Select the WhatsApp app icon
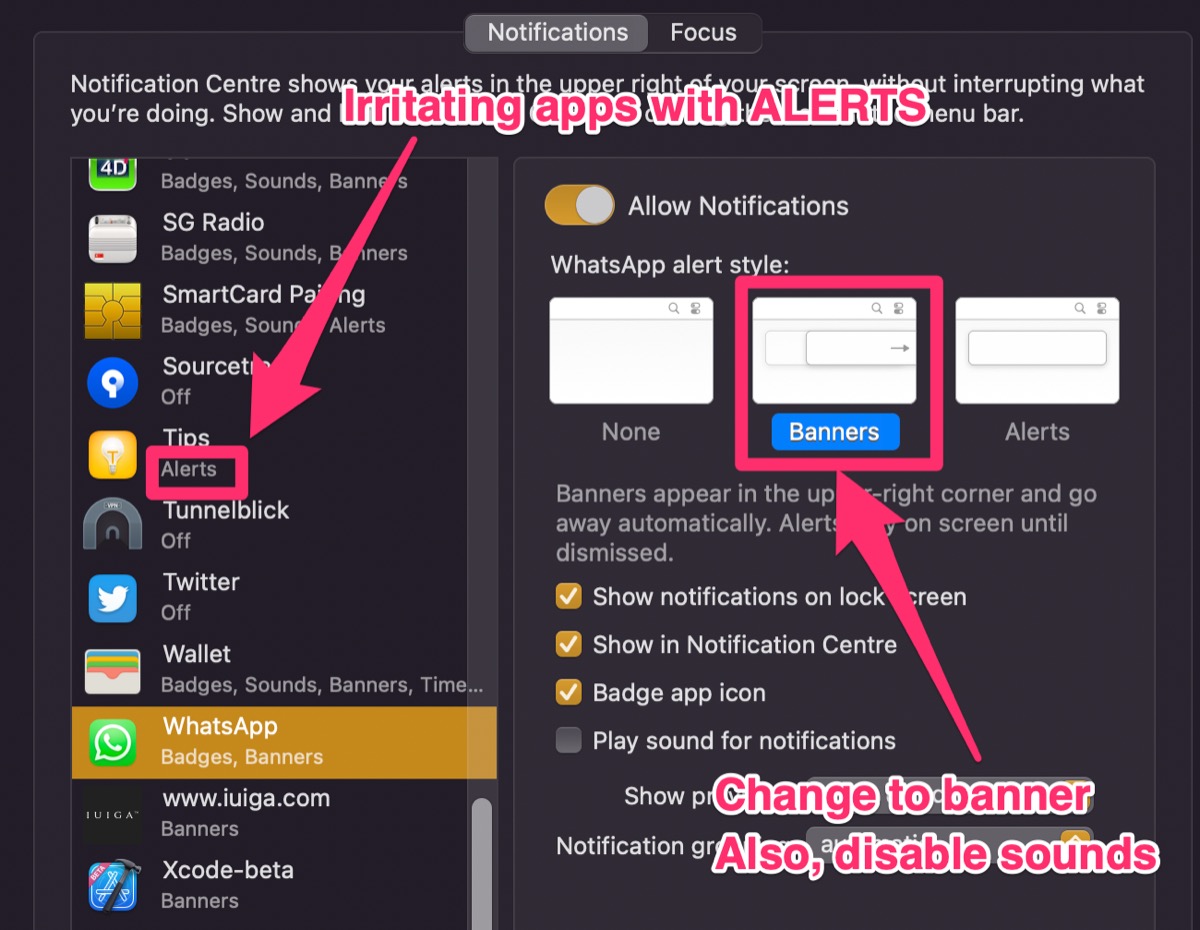1200x930 pixels. [112, 743]
